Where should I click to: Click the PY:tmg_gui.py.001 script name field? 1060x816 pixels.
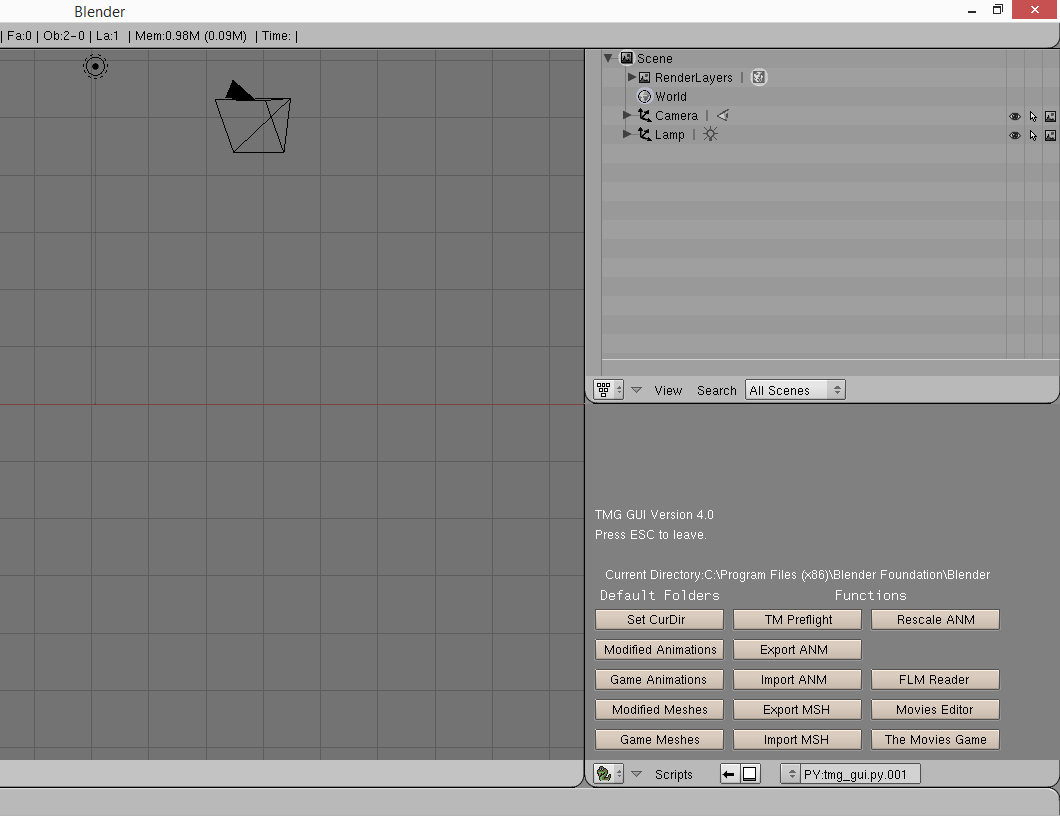861,774
